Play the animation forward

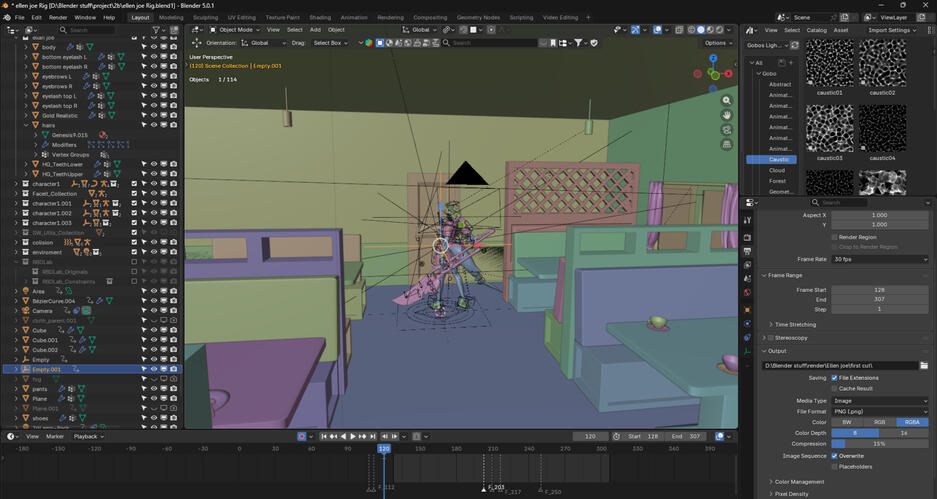coord(353,436)
